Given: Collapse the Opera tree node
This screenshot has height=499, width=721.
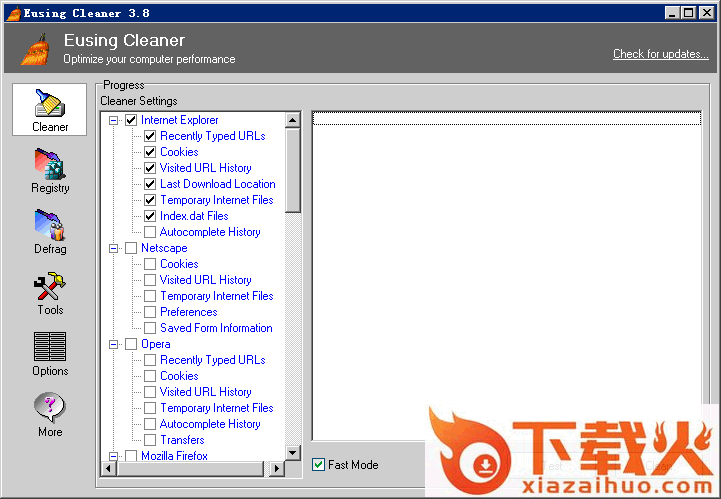Looking at the screenshot, I should point(114,344).
